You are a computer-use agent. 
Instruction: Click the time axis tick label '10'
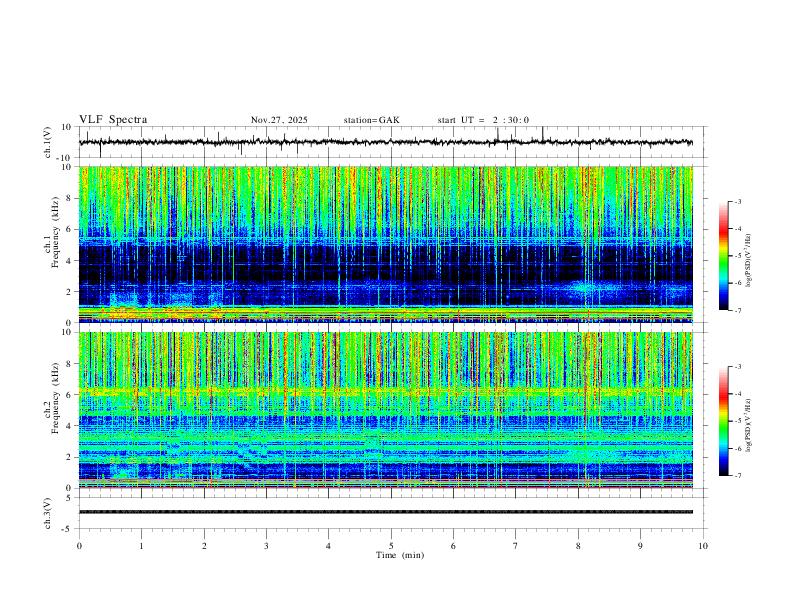[703, 546]
